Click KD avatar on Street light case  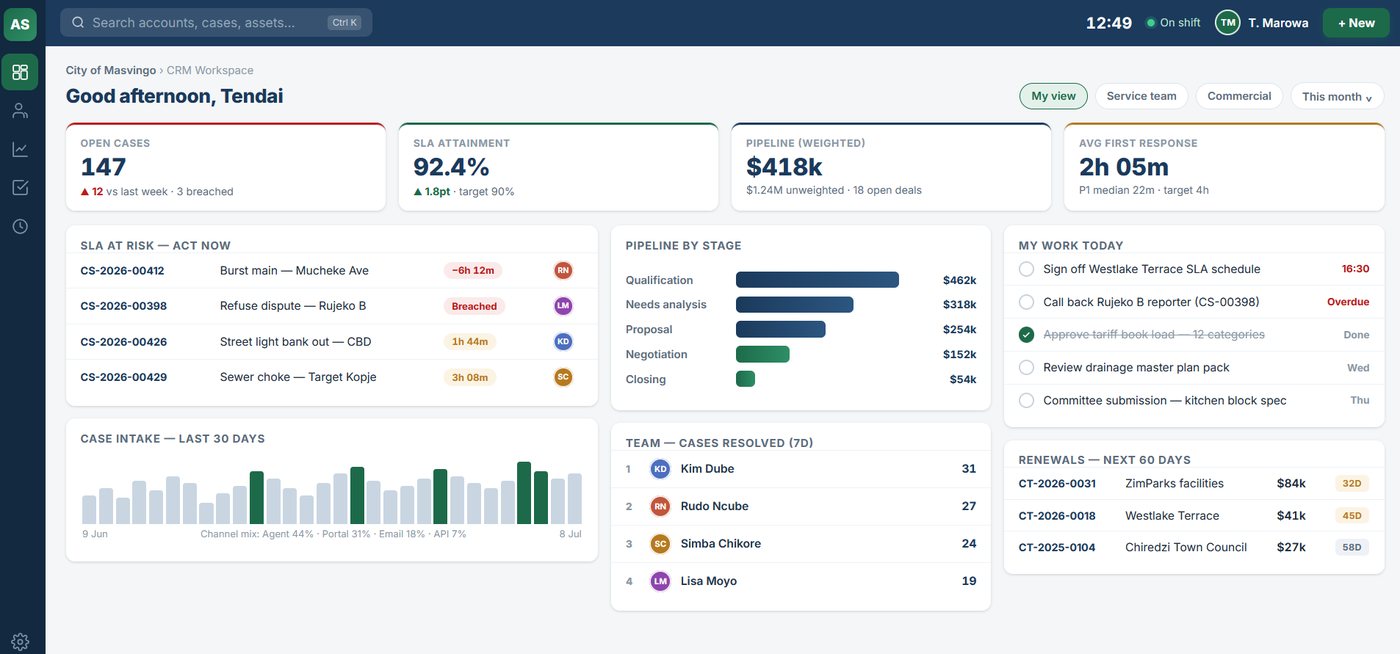pos(563,341)
